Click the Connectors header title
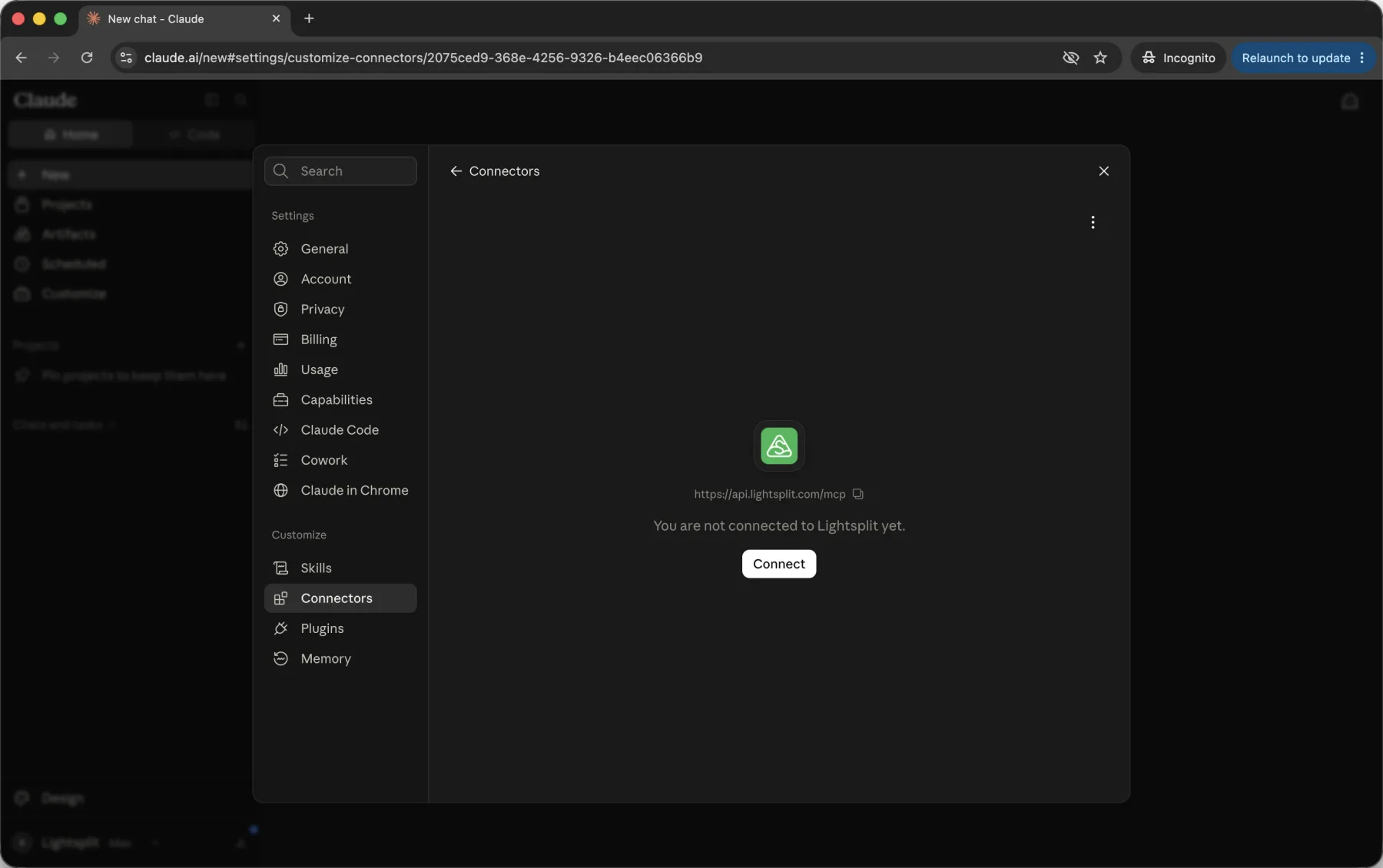1383x868 pixels. [504, 171]
